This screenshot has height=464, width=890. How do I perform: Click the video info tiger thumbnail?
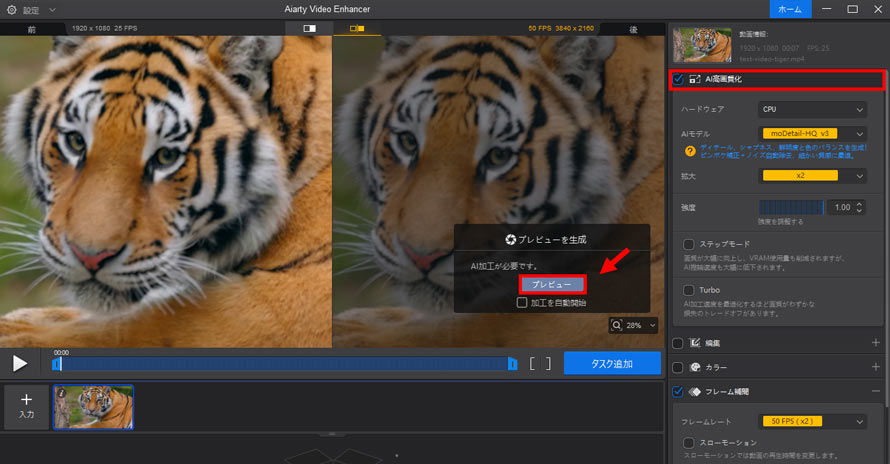[x=702, y=45]
